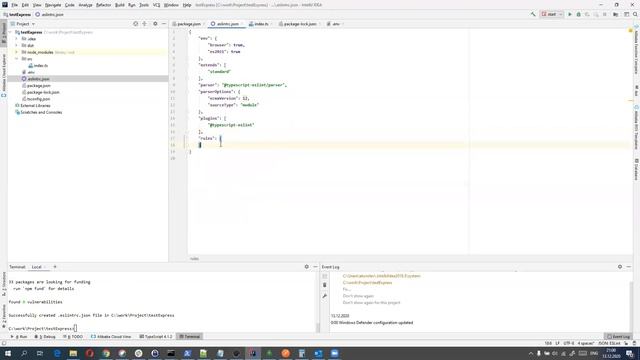This screenshot has height=360, width=640.
Task: Expand the dist folder
Action: click(x=17, y=45)
